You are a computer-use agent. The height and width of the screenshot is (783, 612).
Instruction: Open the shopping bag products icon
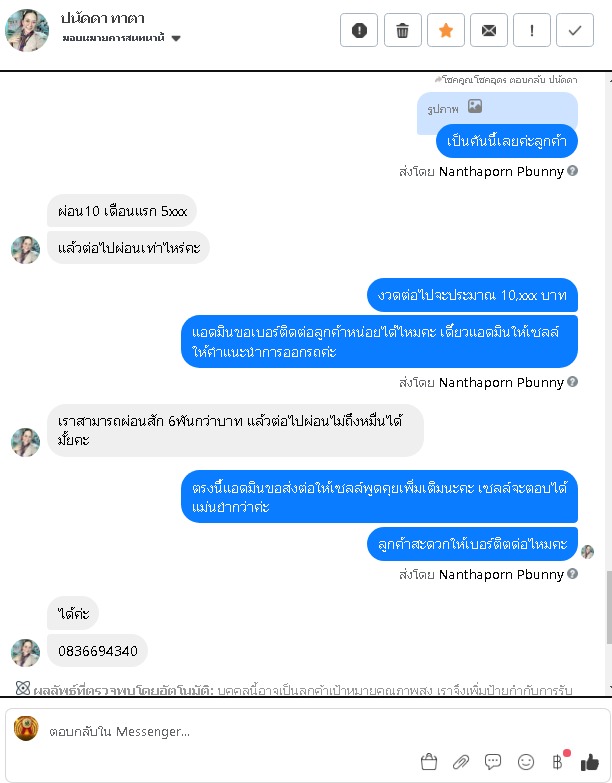pyautogui.click(x=429, y=762)
